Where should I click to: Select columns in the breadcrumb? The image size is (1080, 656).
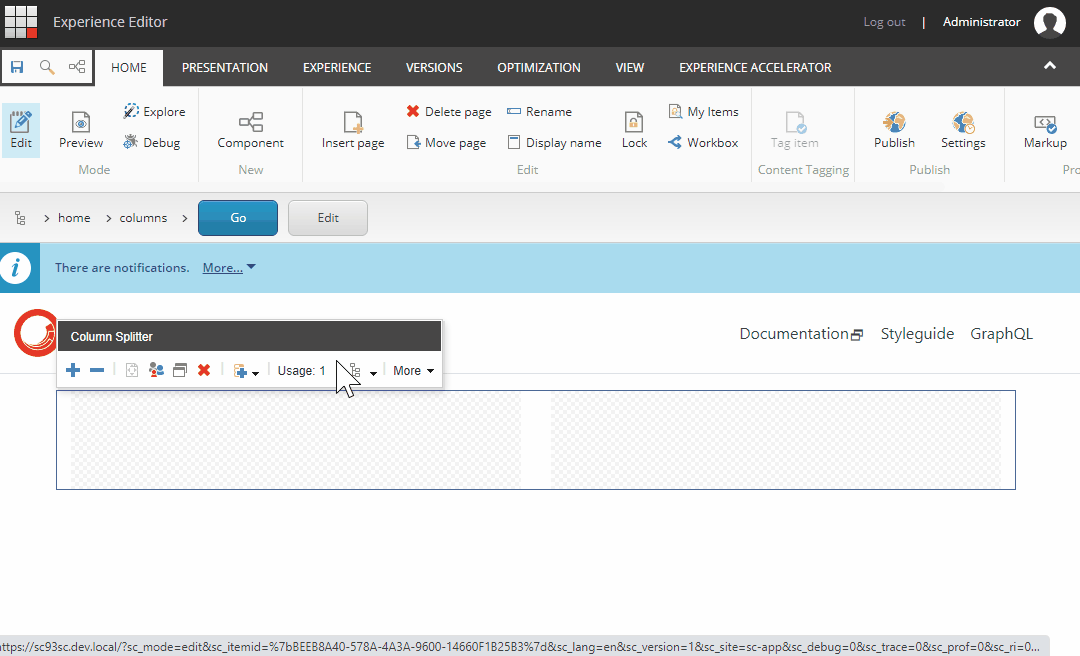(143, 218)
